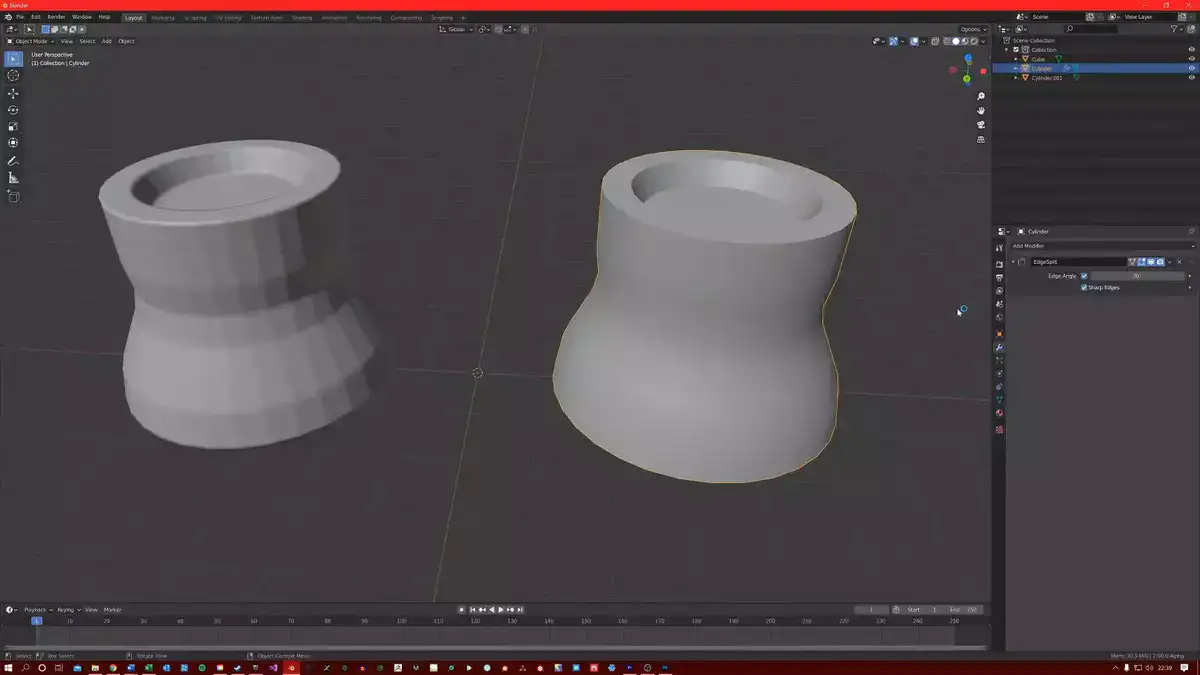1200x675 pixels.
Task: Open the viewport Options dropdown
Action: 973,29
